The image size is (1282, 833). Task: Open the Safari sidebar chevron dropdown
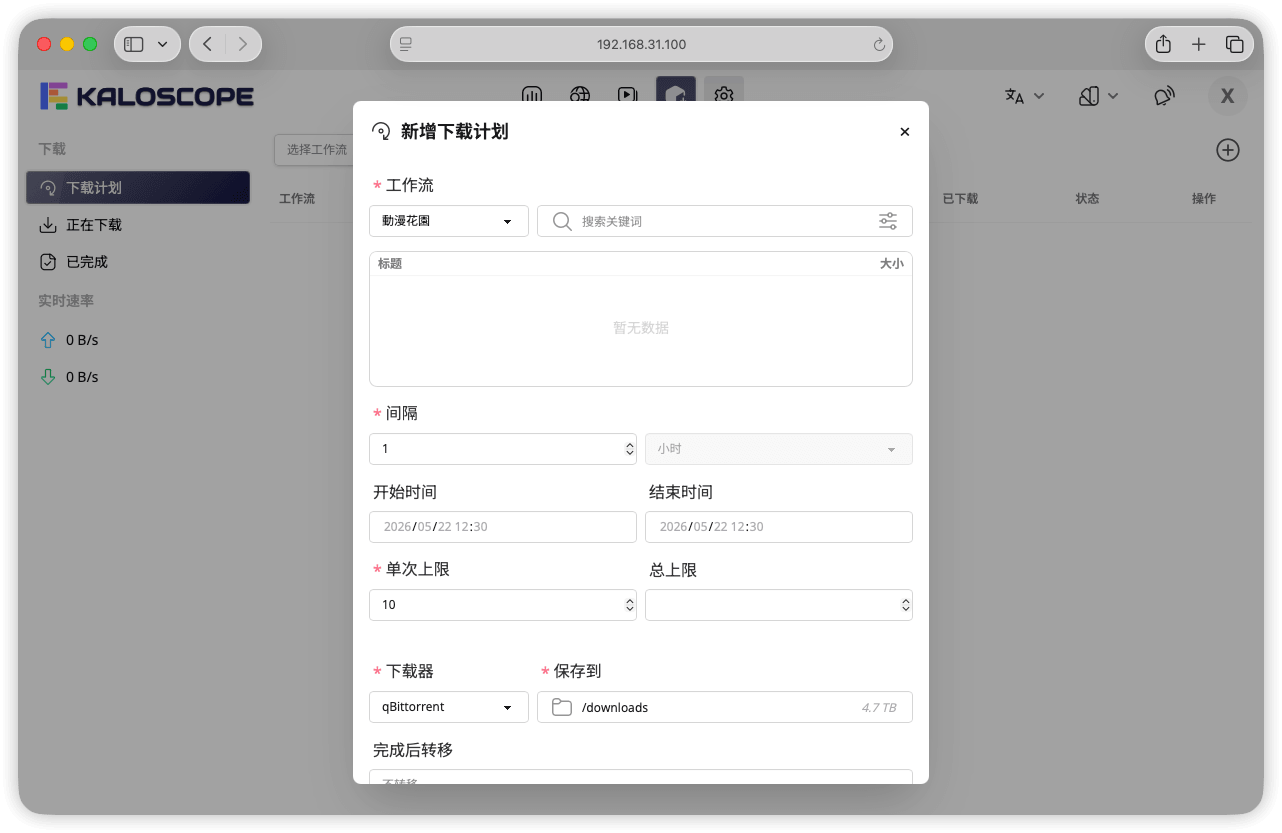(163, 44)
